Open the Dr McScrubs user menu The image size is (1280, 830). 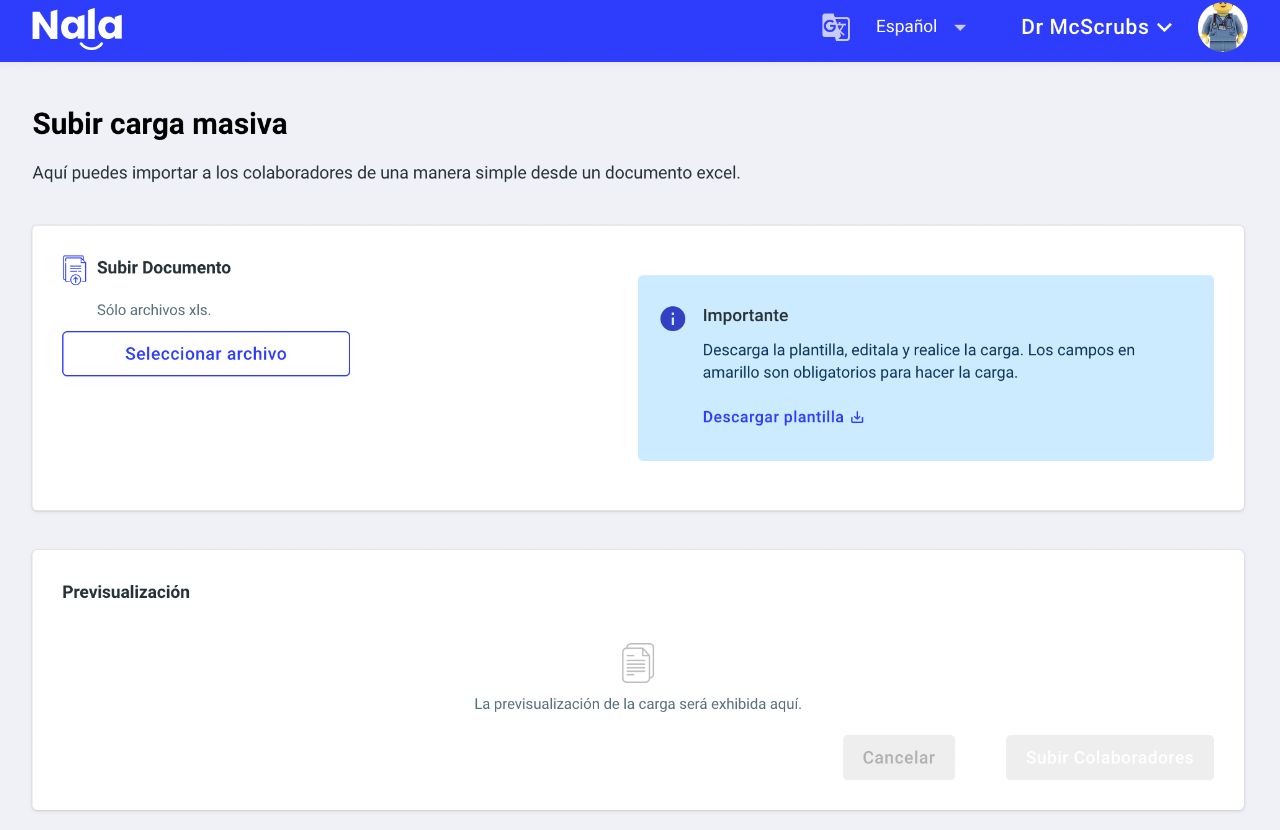tap(1084, 27)
